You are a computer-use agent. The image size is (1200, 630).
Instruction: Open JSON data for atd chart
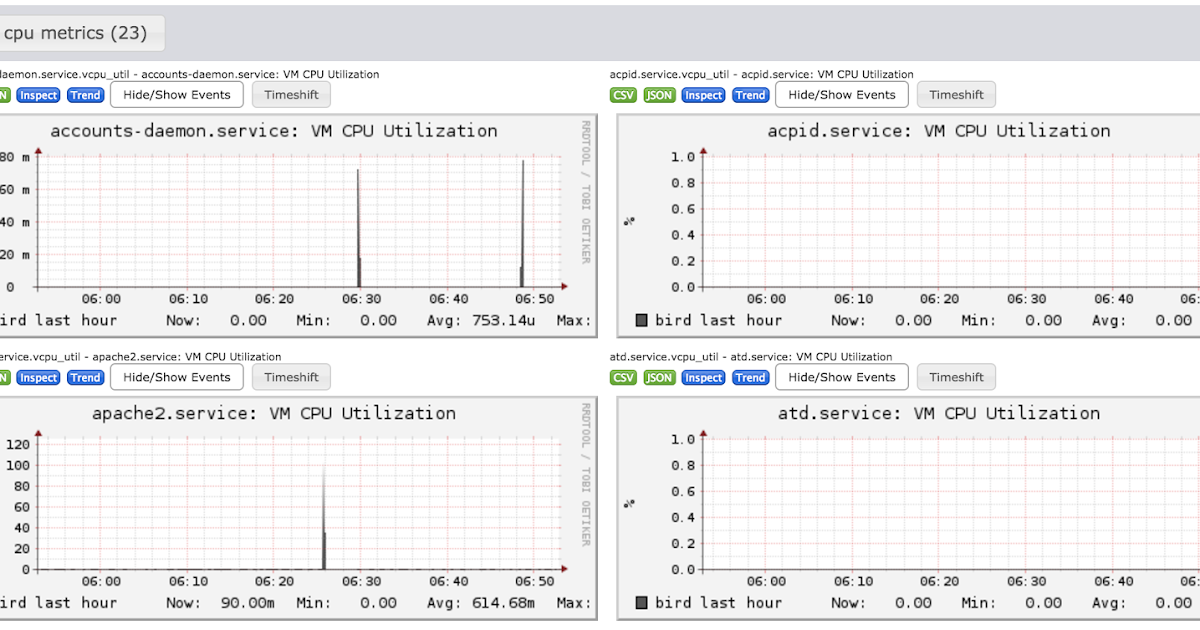(x=658, y=377)
